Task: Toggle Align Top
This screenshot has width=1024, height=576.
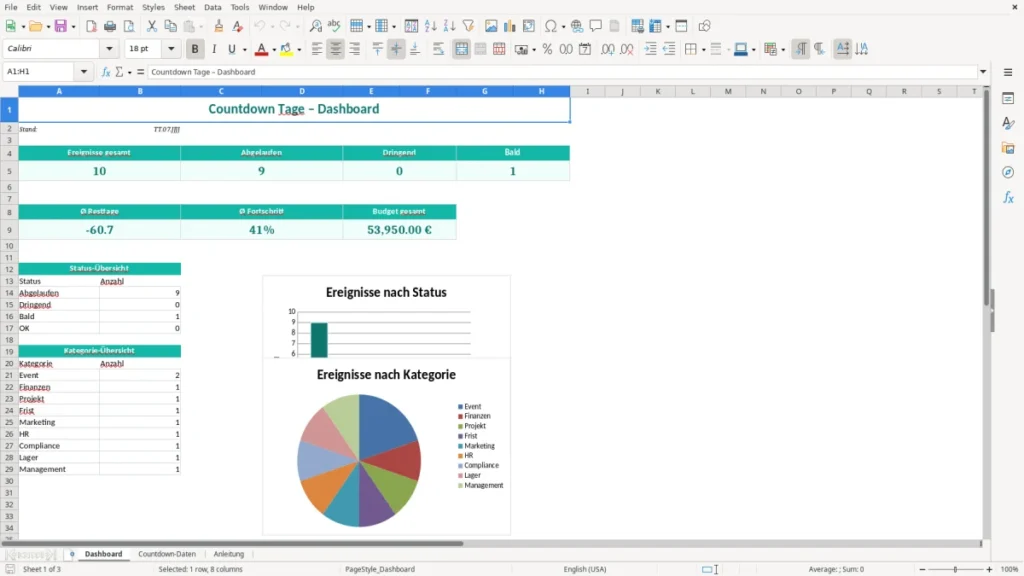Action: click(x=377, y=49)
